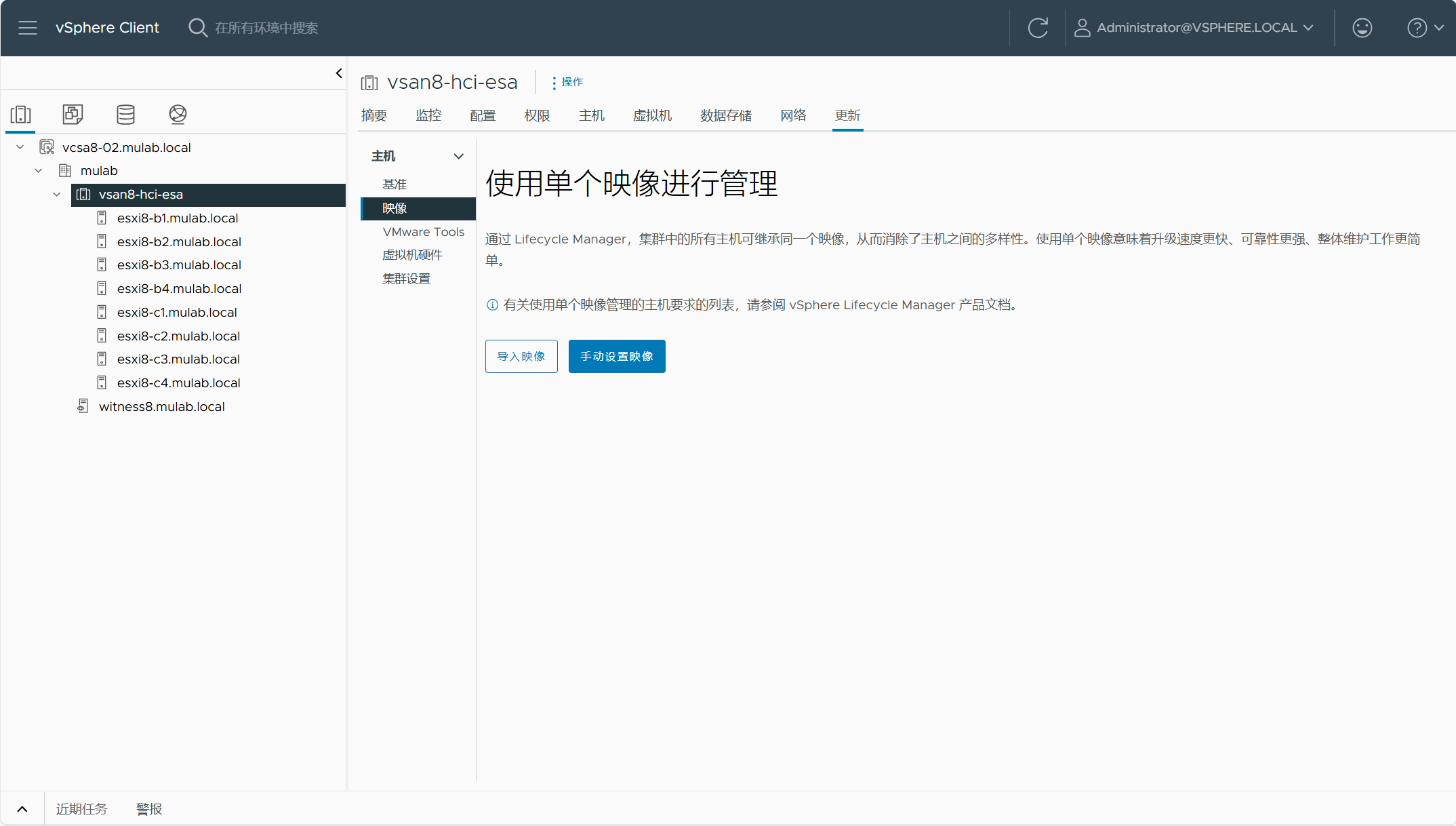Viewport: 1456px width, 826px height.
Task: Select host esxi8-b2.mulab.local
Action: (x=179, y=242)
